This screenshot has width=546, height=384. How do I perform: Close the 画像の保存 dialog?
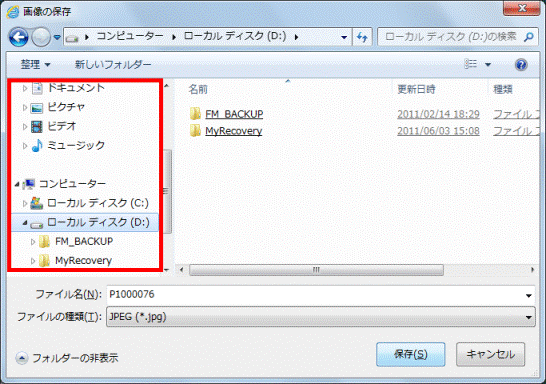pos(521,8)
